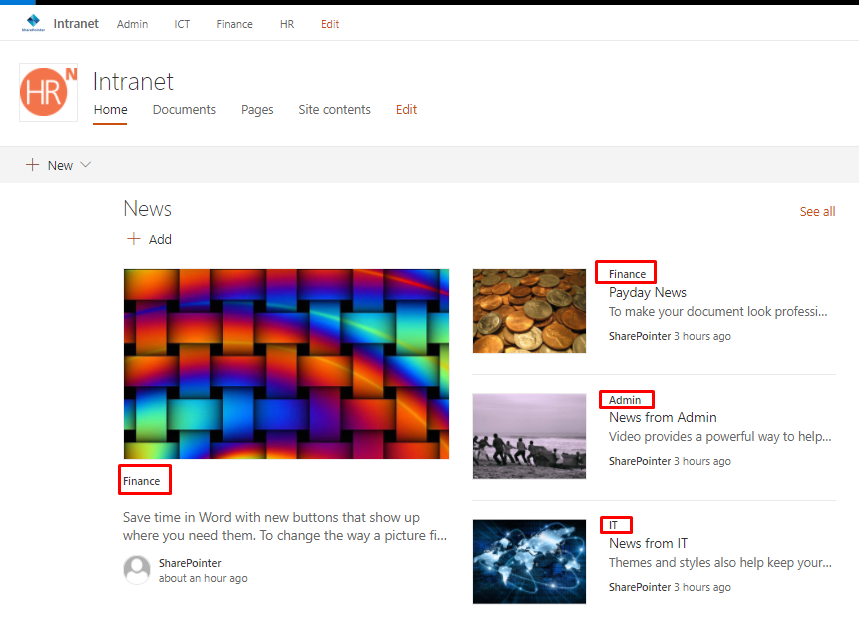The image size is (859, 620).
Task: Click the Intranet site title
Action: (133, 82)
